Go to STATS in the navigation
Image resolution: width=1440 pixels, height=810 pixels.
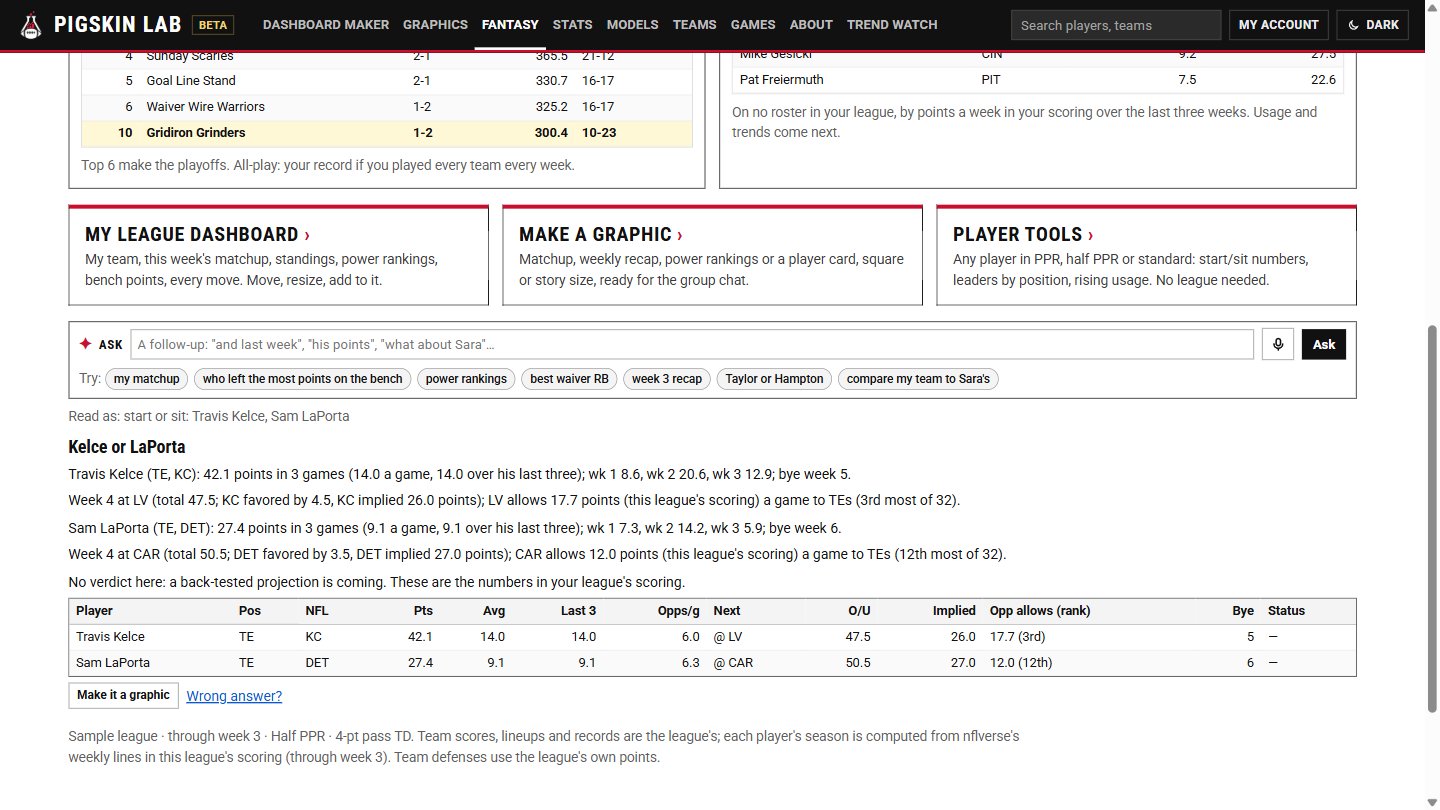[x=572, y=24]
